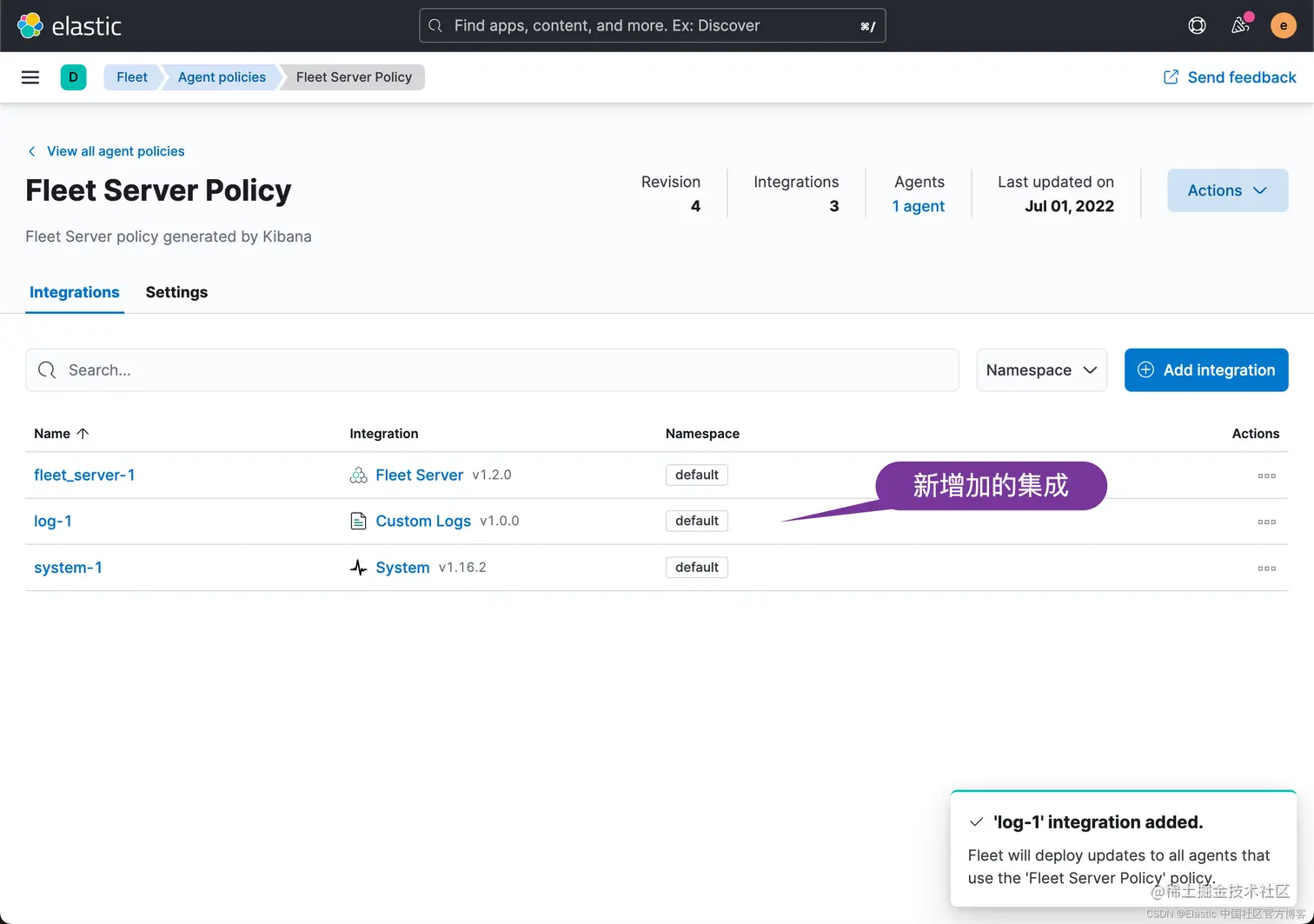Open actions menu for log-1 row

point(1266,522)
